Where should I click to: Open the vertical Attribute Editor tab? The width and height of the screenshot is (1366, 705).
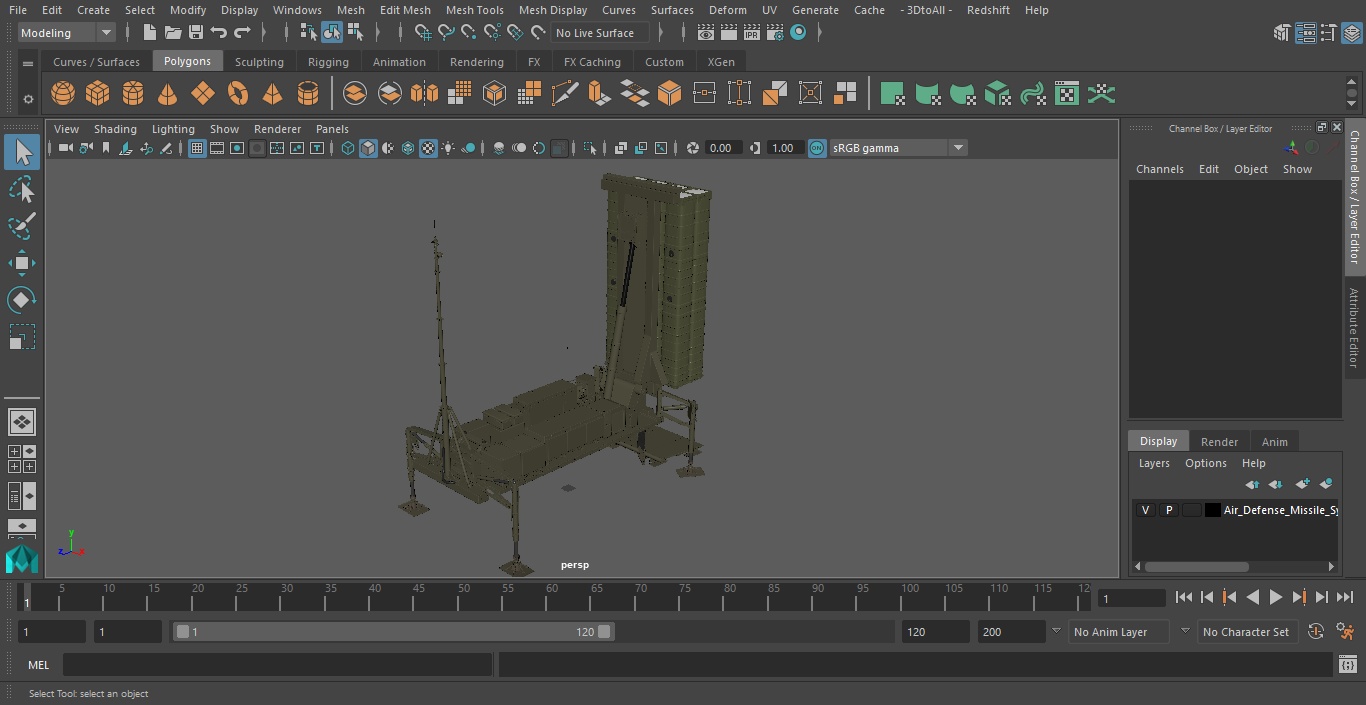[x=1354, y=329]
